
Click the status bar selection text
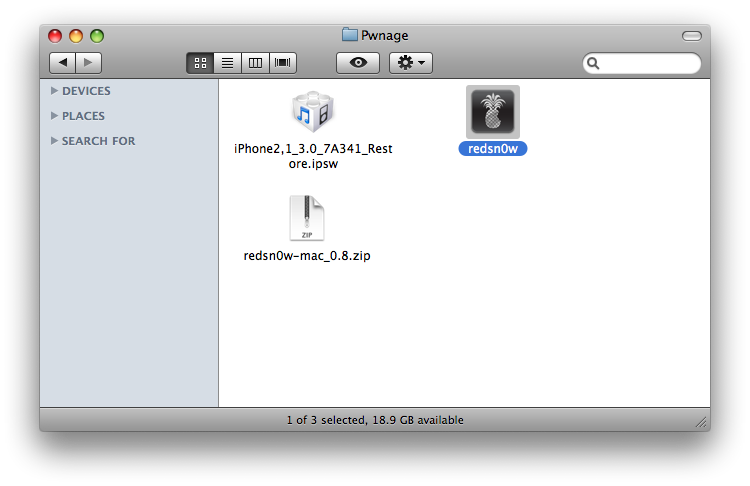[375, 420]
